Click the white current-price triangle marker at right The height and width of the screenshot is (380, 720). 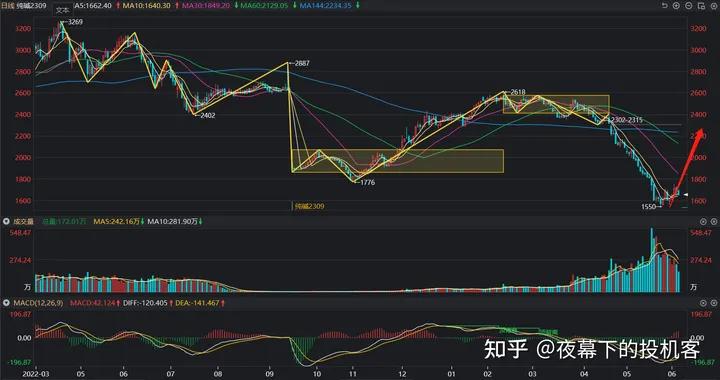pos(685,195)
